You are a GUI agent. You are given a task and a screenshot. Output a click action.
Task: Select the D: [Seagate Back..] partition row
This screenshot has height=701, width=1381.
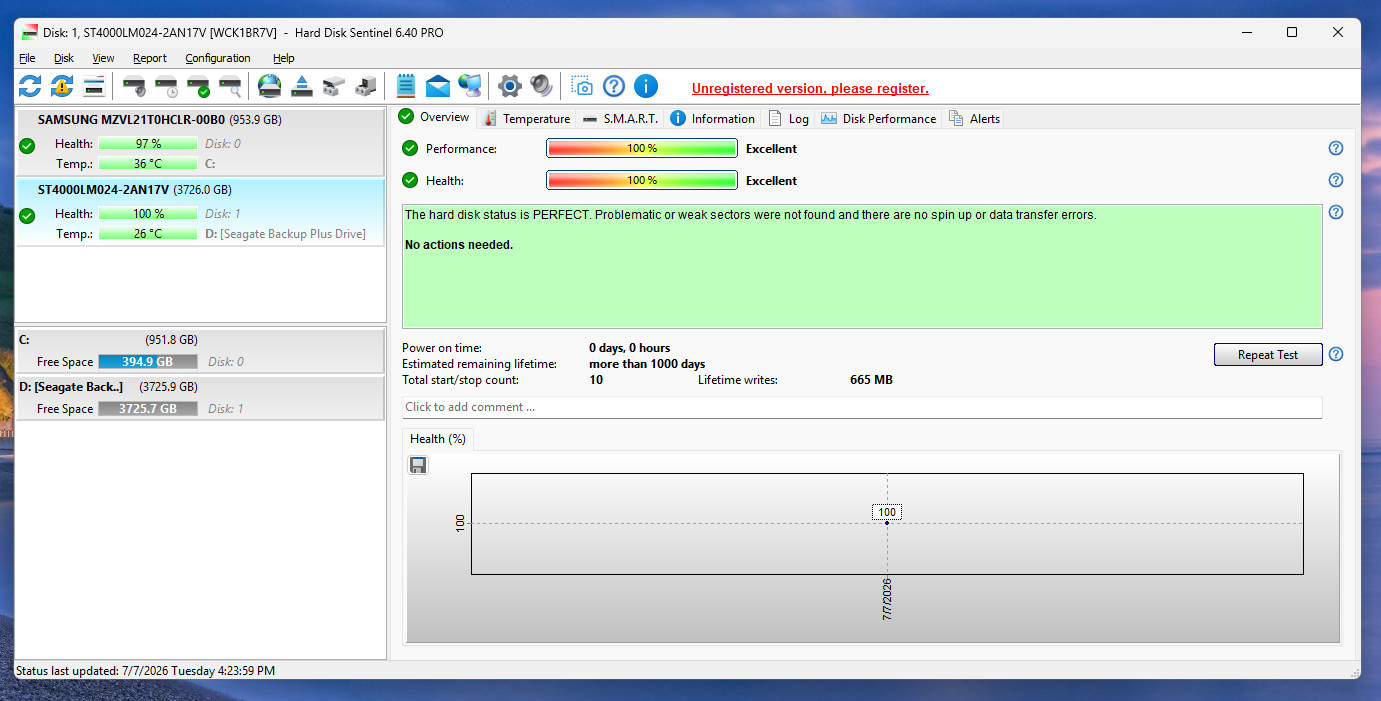pos(201,398)
